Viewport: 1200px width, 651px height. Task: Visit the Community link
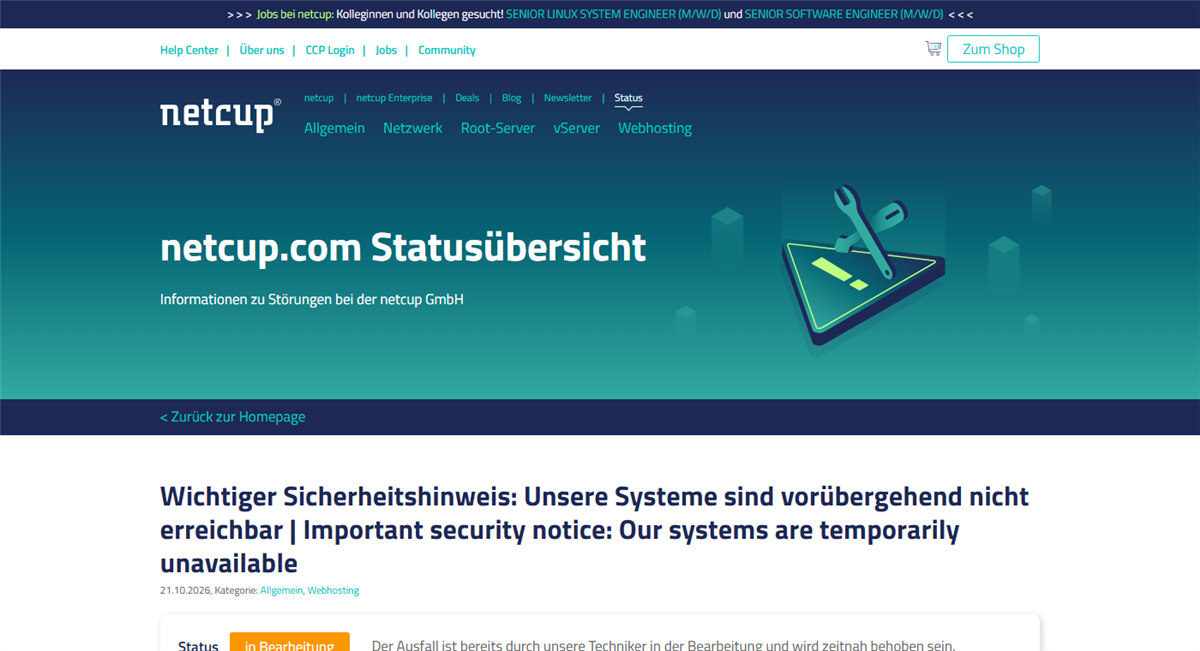pos(447,50)
